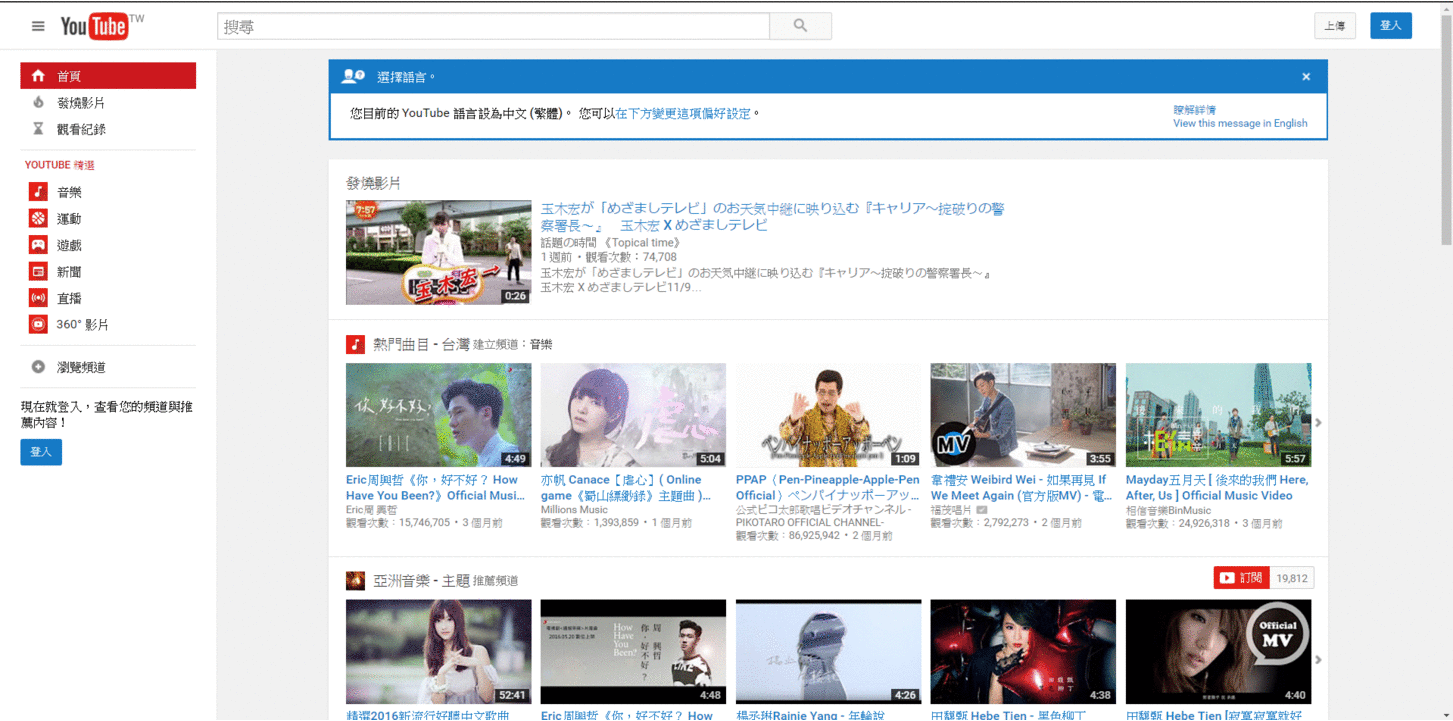Click View this message in English
Screen dimensions: 1453x721
(x=1240, y=123)
